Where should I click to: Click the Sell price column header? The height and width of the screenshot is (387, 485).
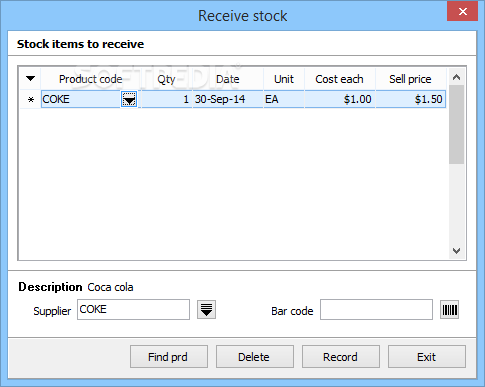pyautogui.click(x=411, y=79)
